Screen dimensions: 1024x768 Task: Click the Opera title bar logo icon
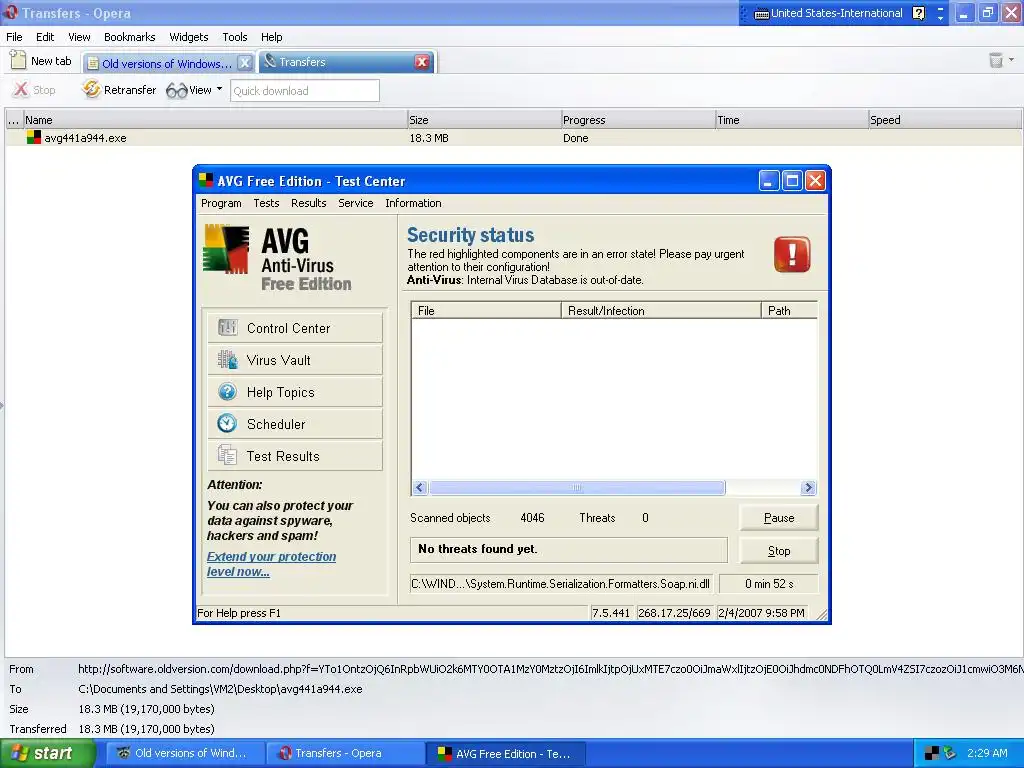click(10, 12)
